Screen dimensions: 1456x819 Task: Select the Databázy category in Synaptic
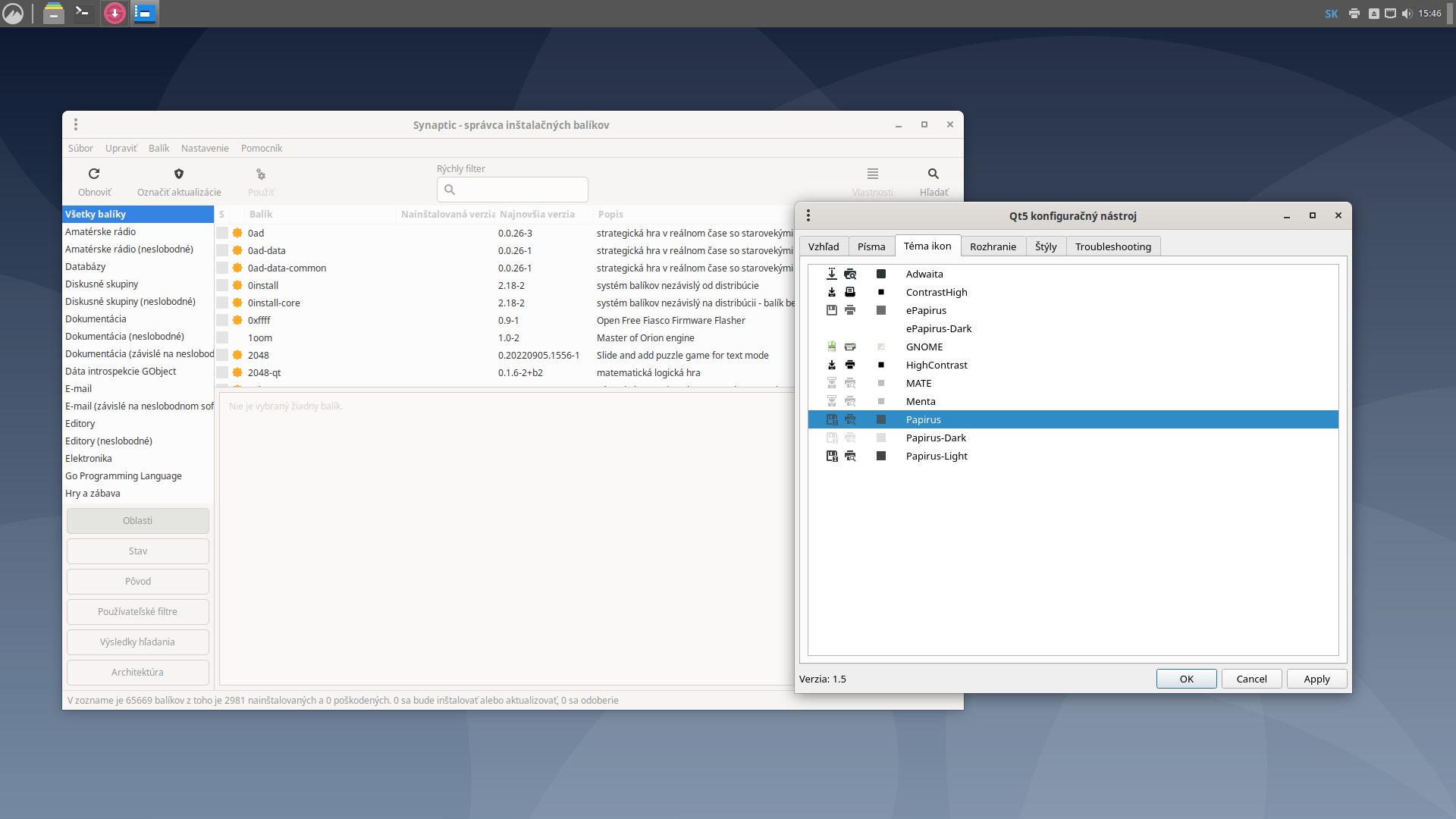[138, 267]
